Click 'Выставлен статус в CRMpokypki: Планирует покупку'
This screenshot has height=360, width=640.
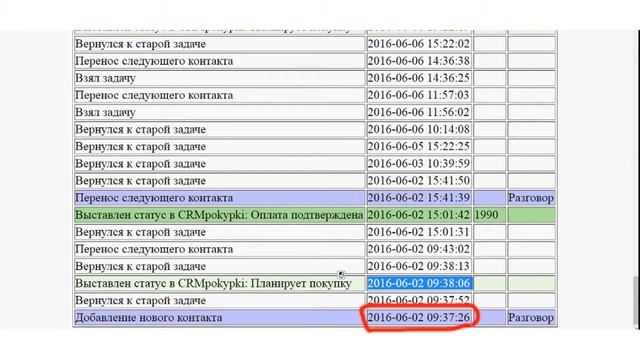tap(213, 284)
